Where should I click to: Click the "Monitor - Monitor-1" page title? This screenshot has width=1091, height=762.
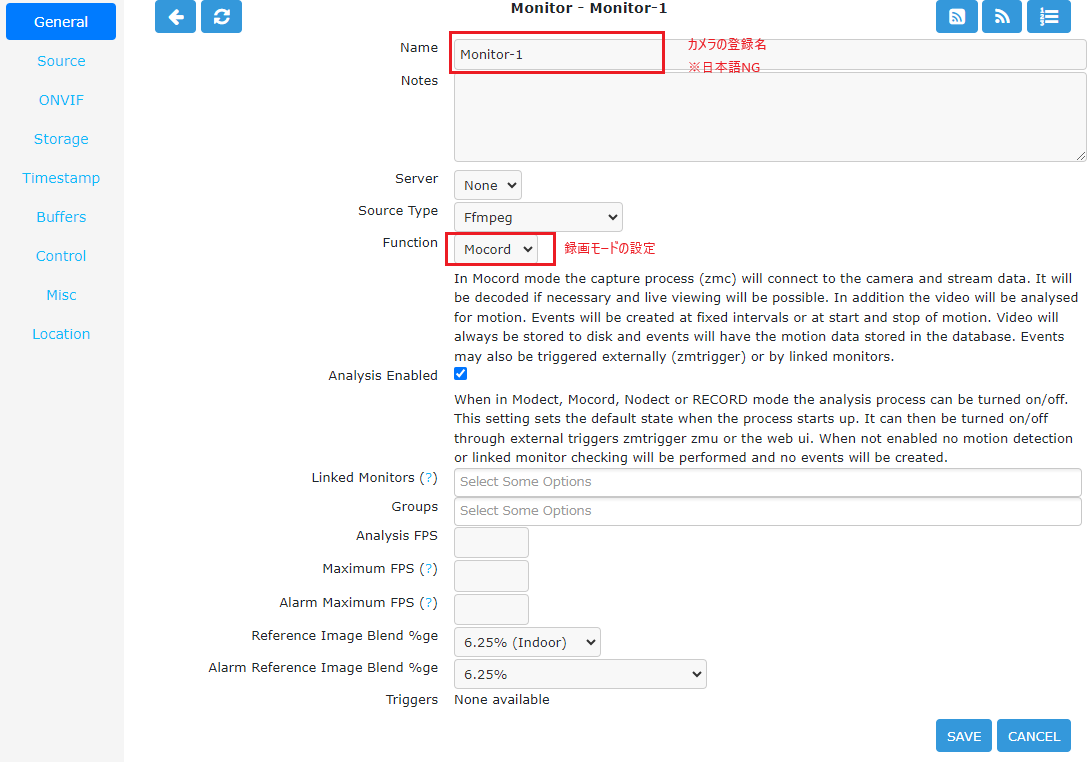pos(589,8)
